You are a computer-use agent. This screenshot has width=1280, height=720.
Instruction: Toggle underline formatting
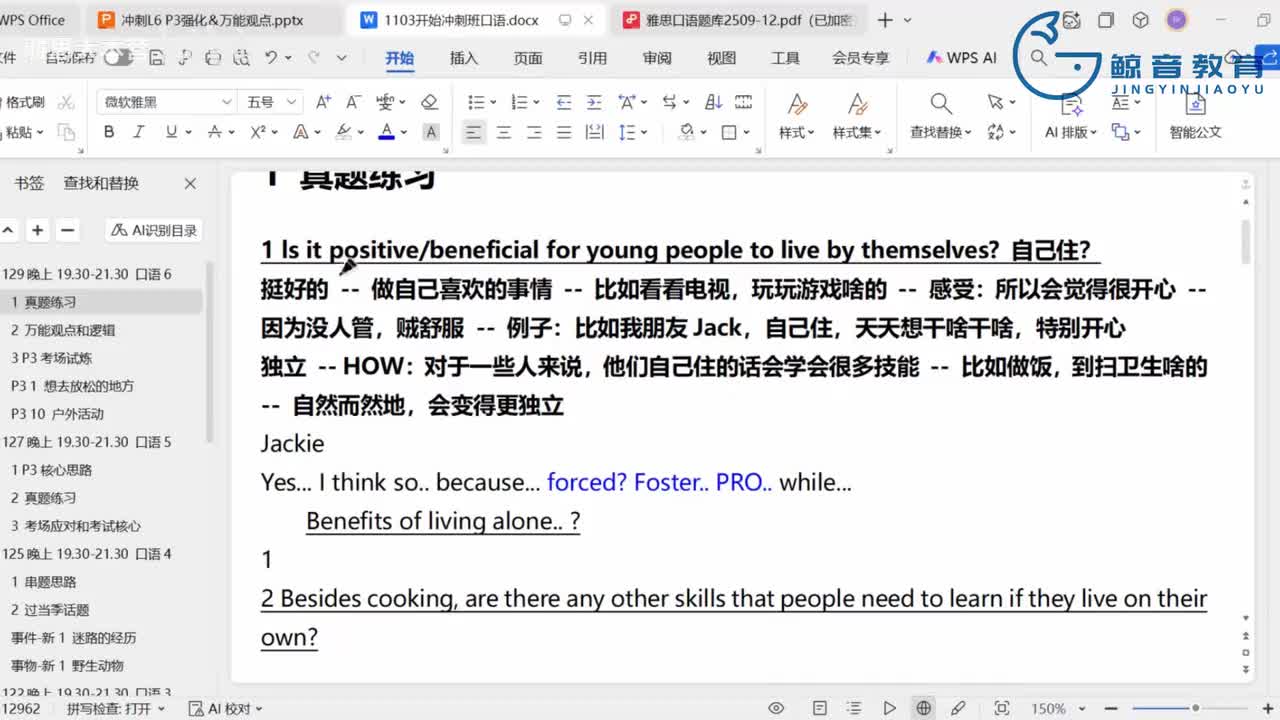tap(172, 132)
